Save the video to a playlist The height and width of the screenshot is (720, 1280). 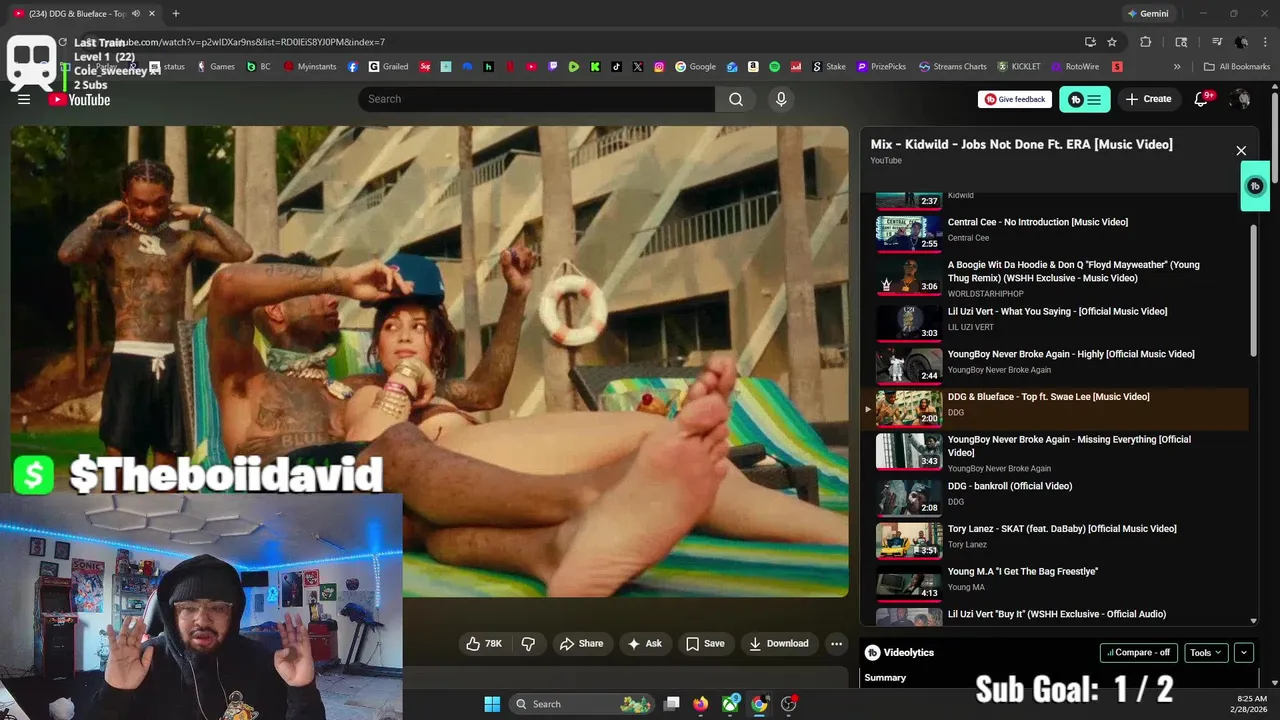[705, 644]
